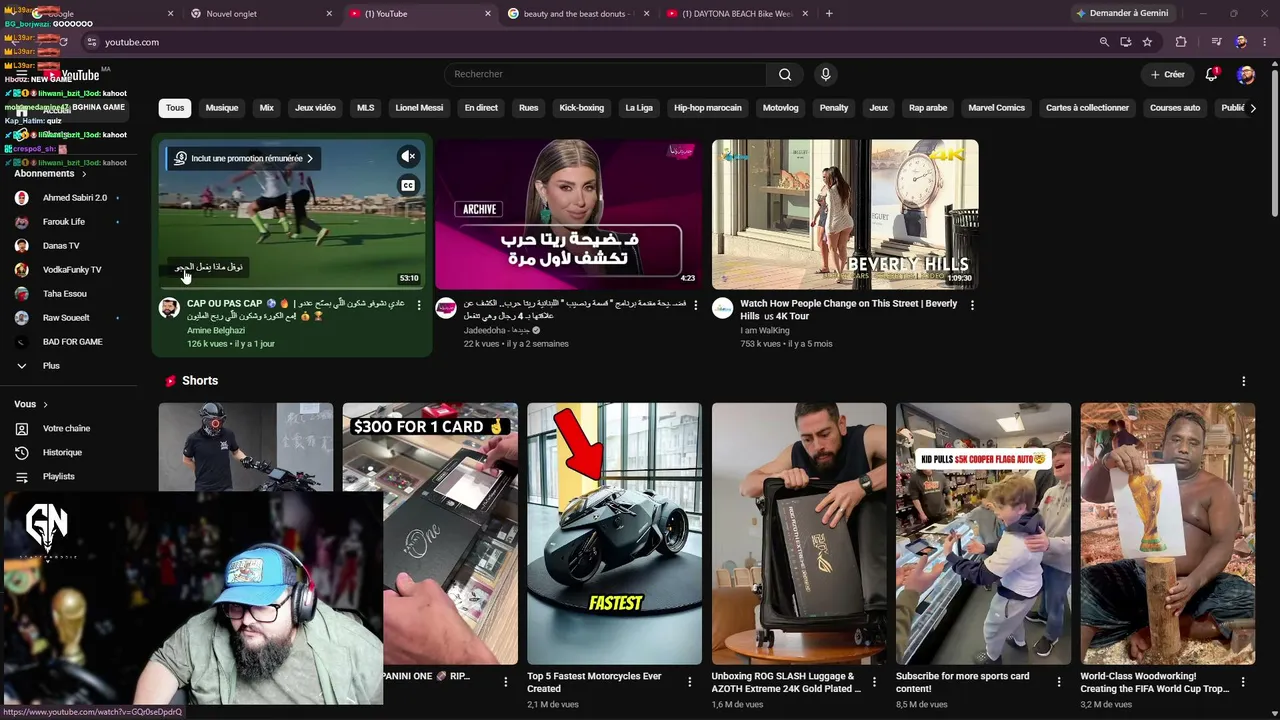The width and height of the screenshot is (1280, 720).
Task: Open options menu for the Jadeedoha video
Action: pos(695,304)
